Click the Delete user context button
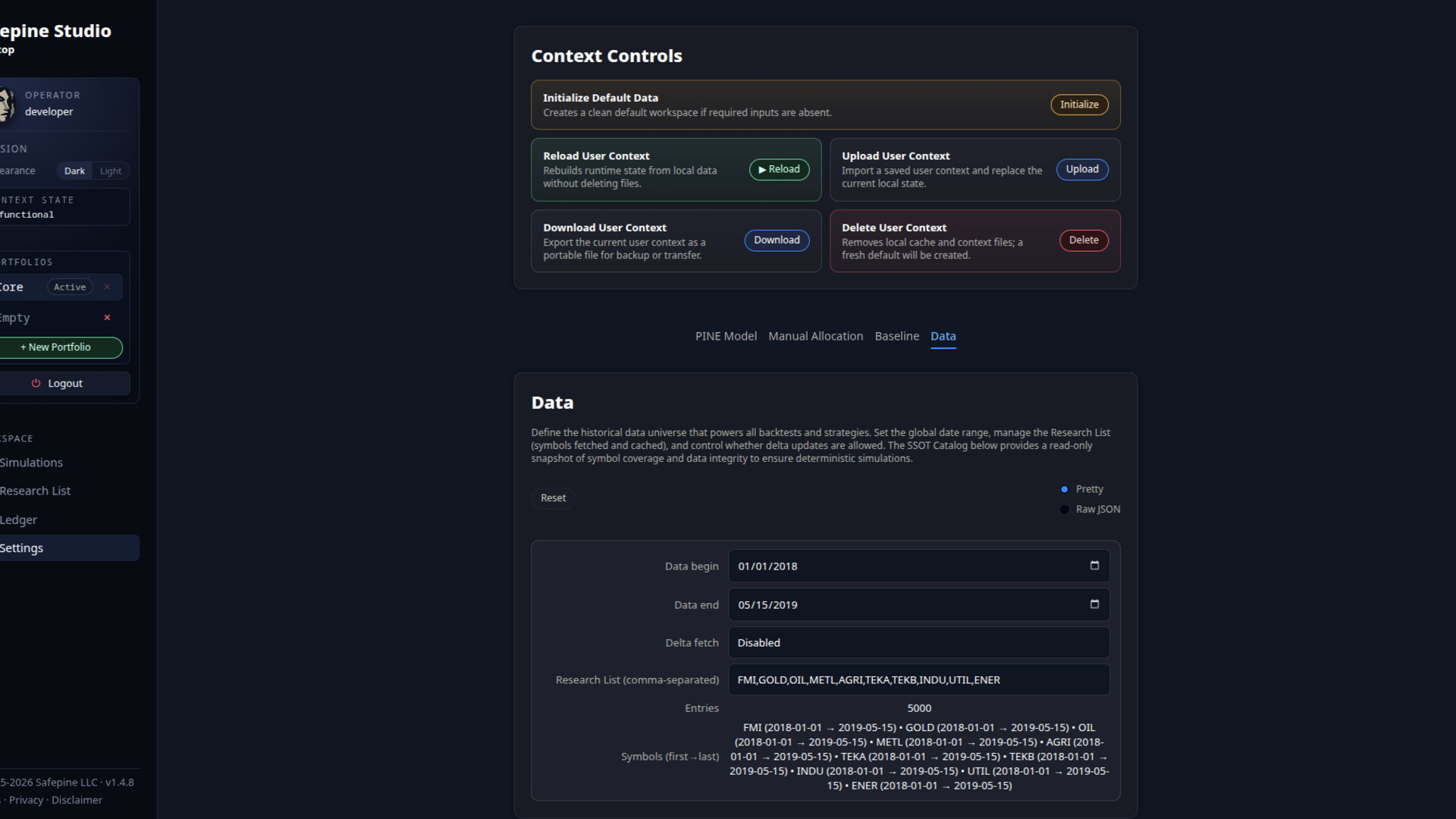The image size is (1456, 819). coord(1083,240)
